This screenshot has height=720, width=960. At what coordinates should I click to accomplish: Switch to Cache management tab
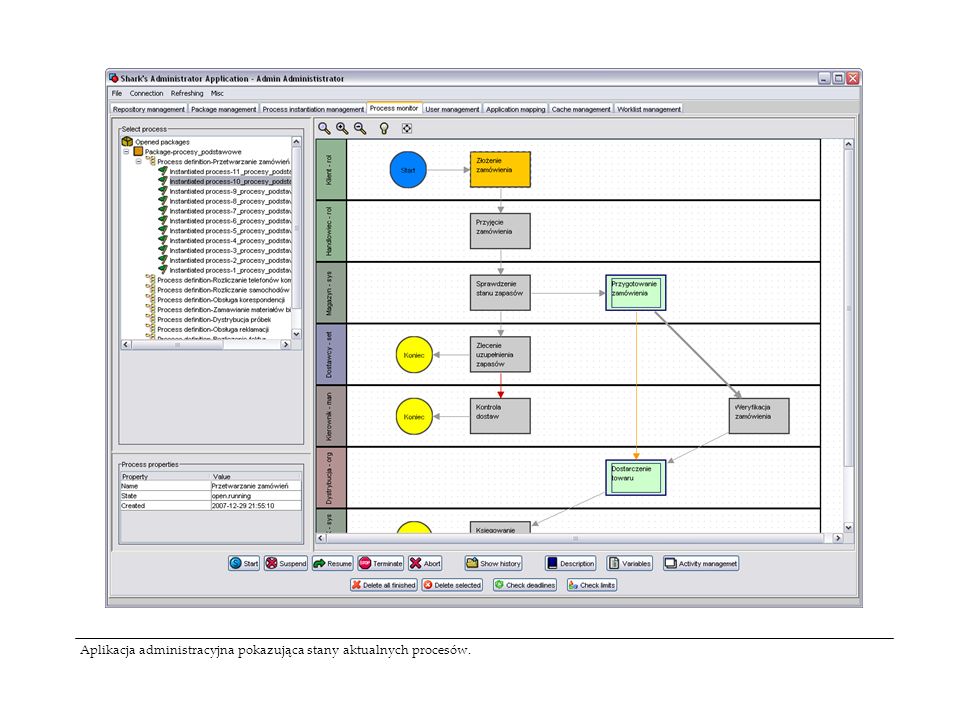pos(581,109)
